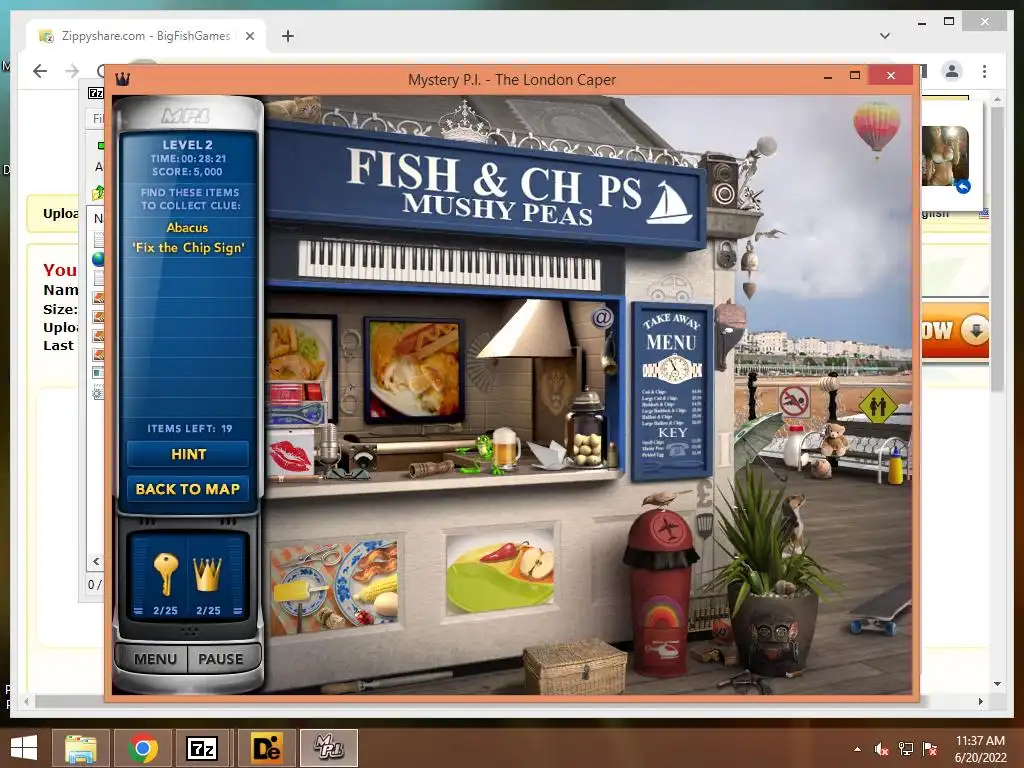1024x768 pixels.
Task: Click the orange download button in browser
Action: (955, 330)
